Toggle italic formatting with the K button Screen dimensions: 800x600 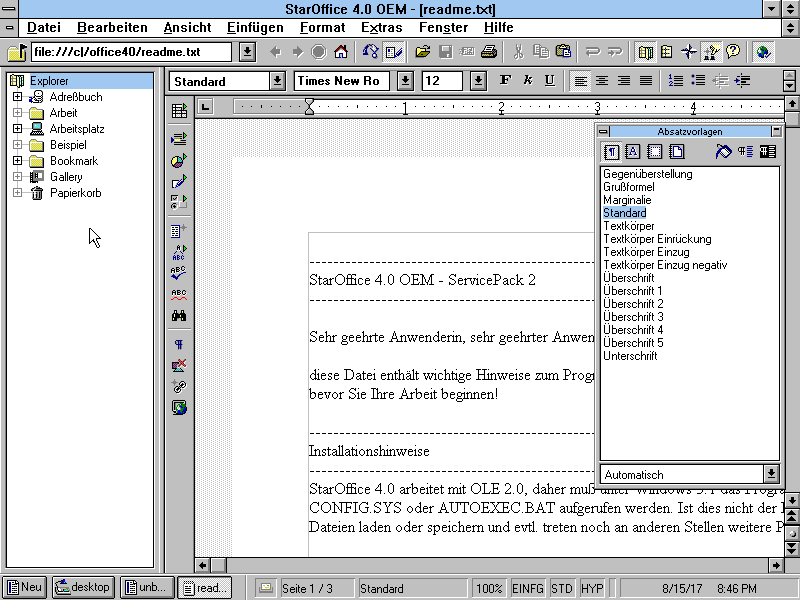pos(528,81)
